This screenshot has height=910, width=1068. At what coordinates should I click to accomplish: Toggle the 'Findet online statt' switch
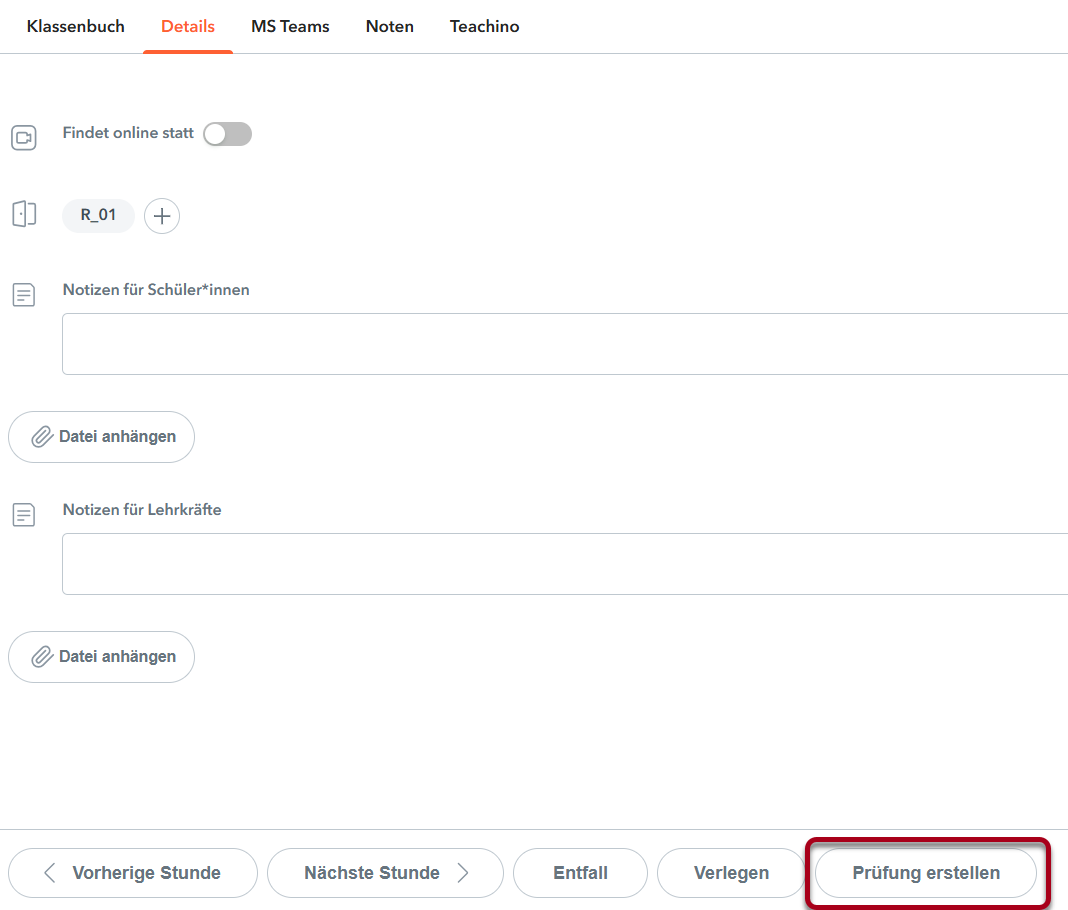(227, 134)
